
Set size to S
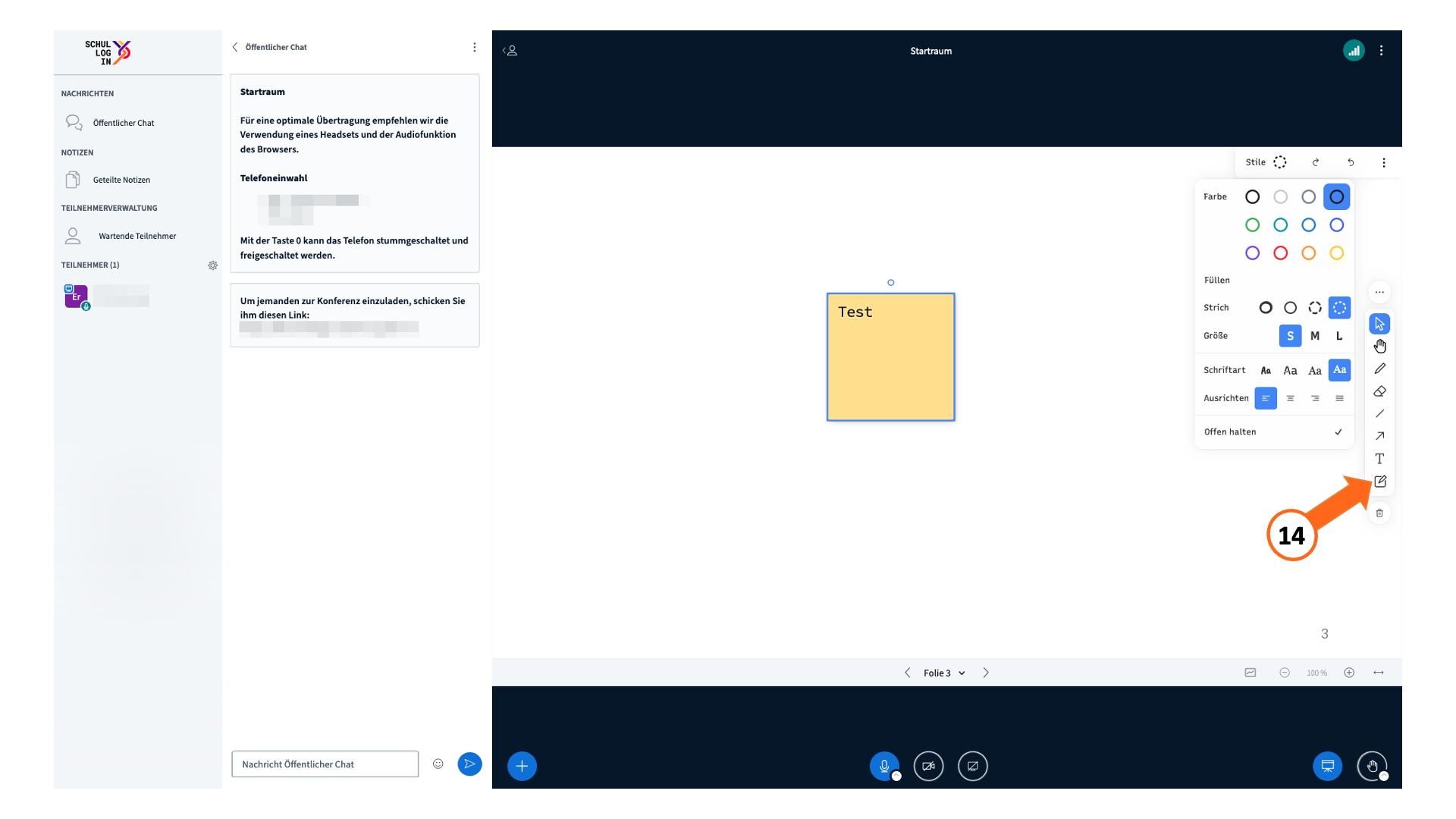click(x=1290, y=336)
